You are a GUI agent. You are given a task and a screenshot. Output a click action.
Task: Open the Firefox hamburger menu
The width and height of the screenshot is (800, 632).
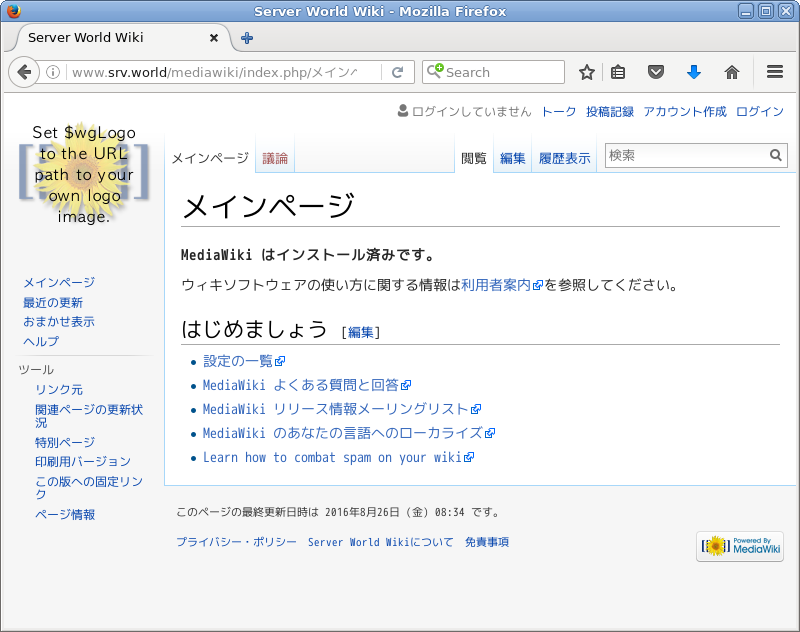pyautogui.click(x=774, y=72)
